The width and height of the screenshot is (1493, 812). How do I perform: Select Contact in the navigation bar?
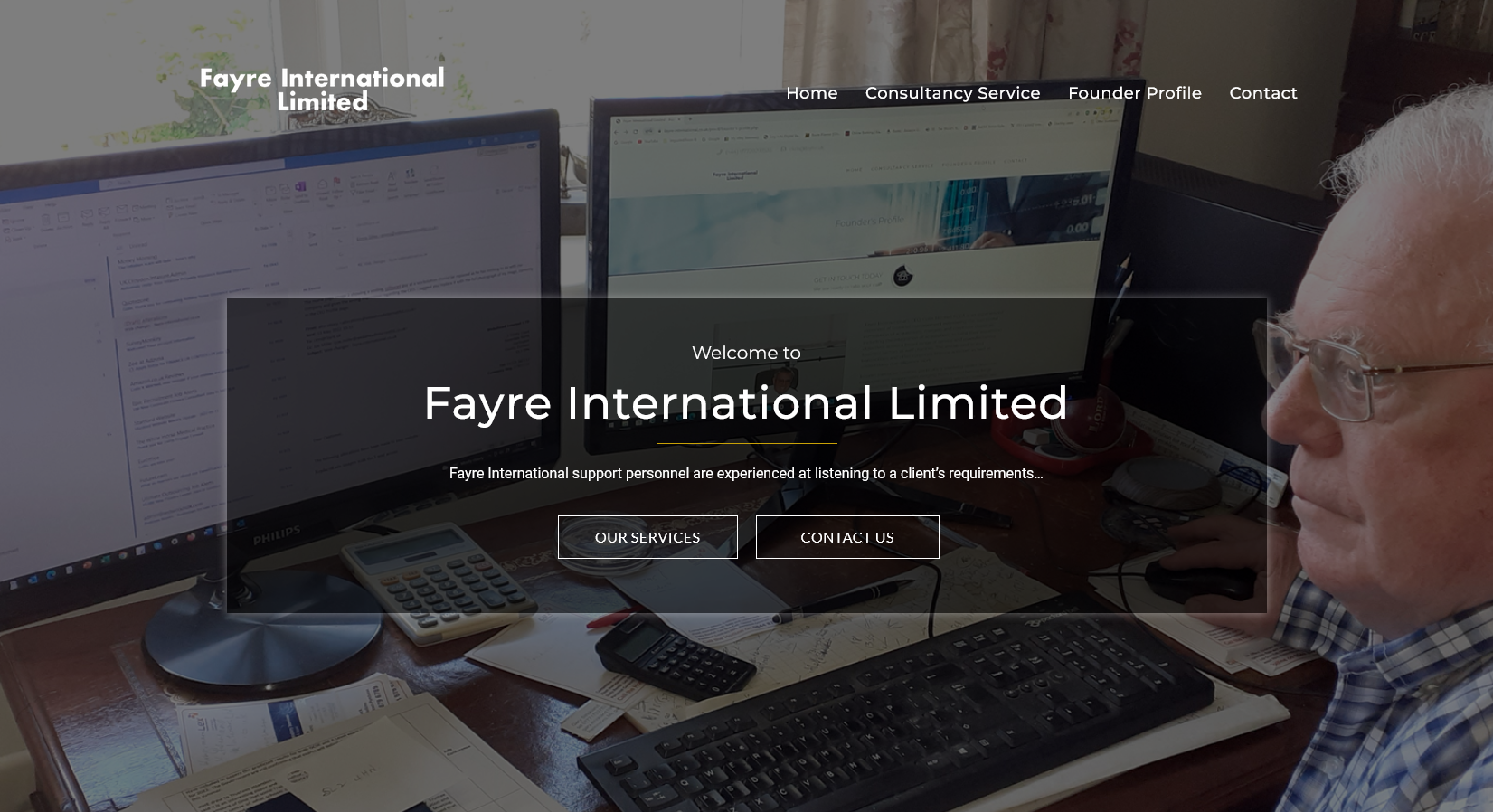tap(1262, 93)
